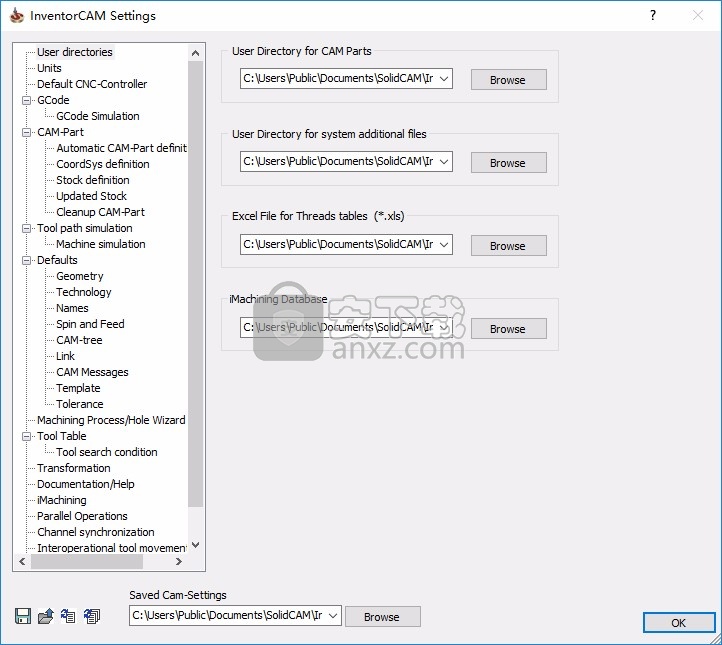Click the InventorCAM title bar logo icon
Screen dimensions: 722x645
(x=17, y=16)
